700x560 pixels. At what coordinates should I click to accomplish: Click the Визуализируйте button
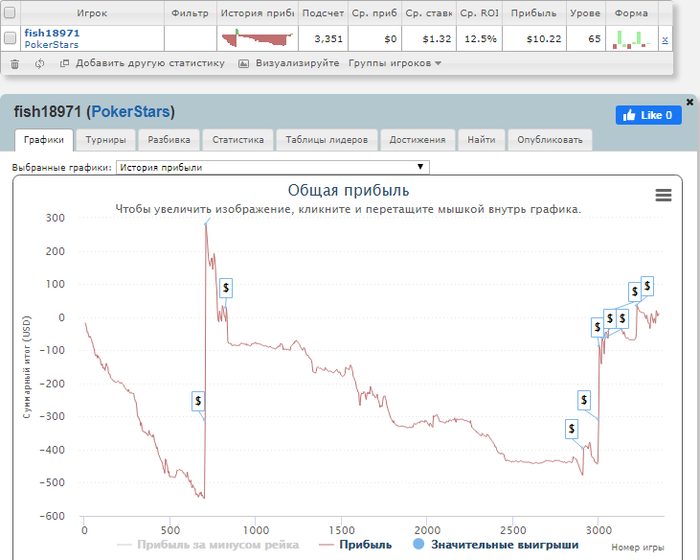point(297,63)
